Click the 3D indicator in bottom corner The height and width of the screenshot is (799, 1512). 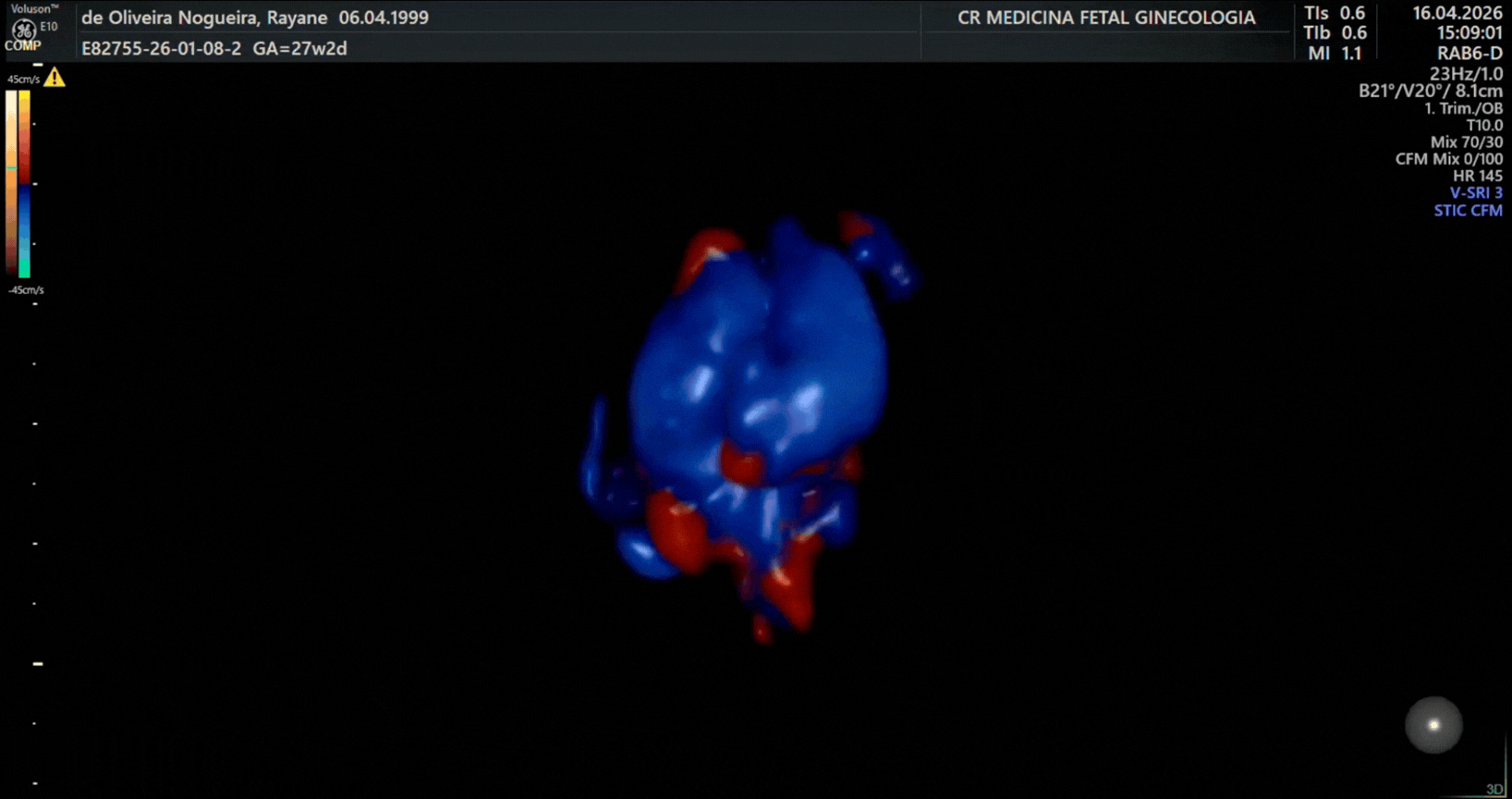click(x=1494, y=789)
